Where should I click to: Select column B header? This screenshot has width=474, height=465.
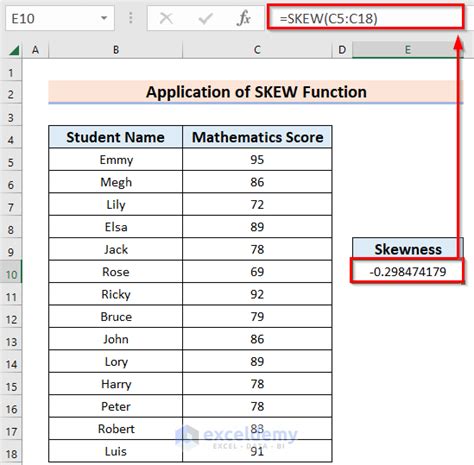[x=116, y=50]
